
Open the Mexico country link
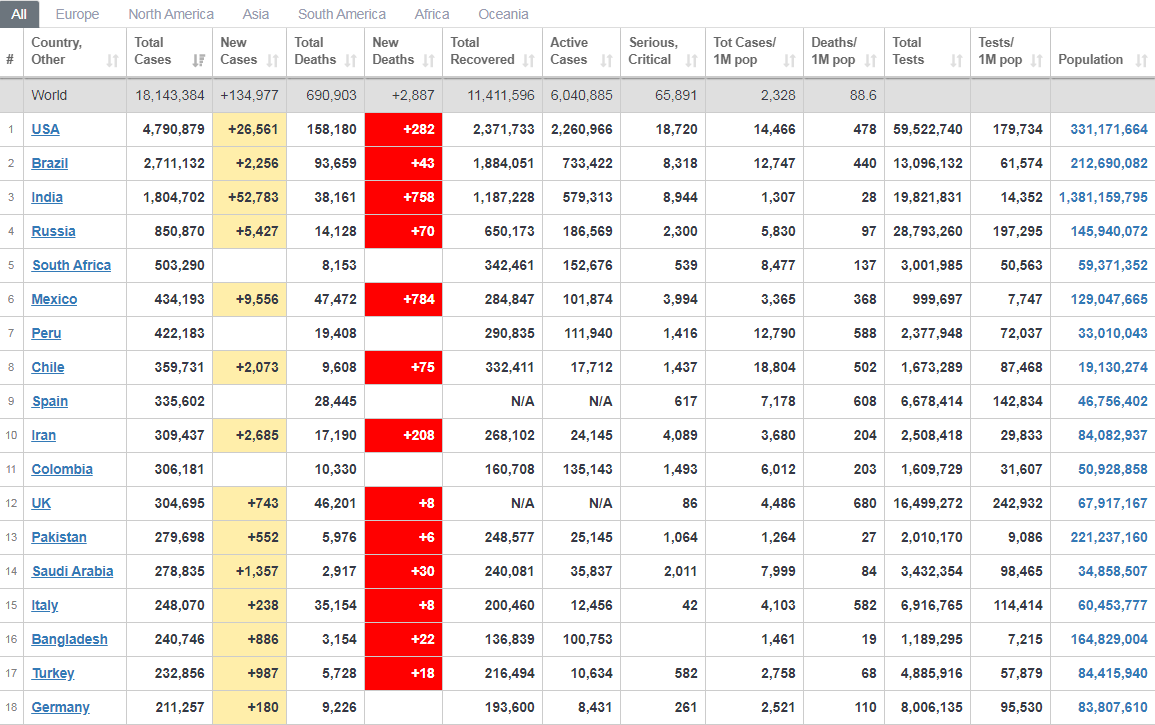click(x=55, y=299)
